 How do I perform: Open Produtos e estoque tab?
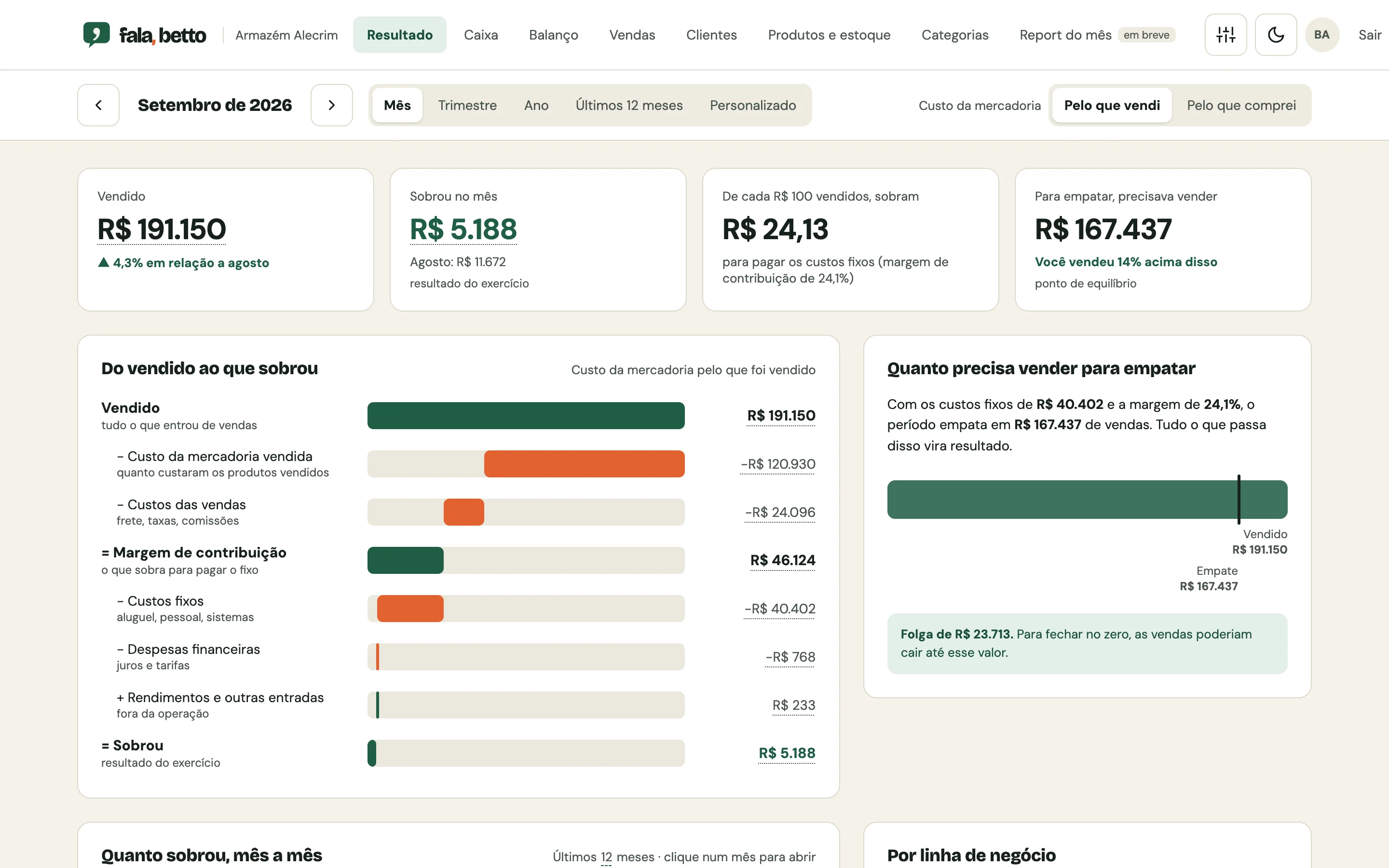coord(829,34)
